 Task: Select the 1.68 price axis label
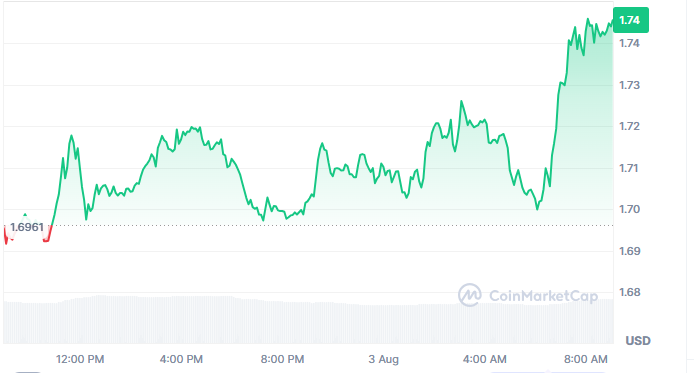click(x=629, y=292)
